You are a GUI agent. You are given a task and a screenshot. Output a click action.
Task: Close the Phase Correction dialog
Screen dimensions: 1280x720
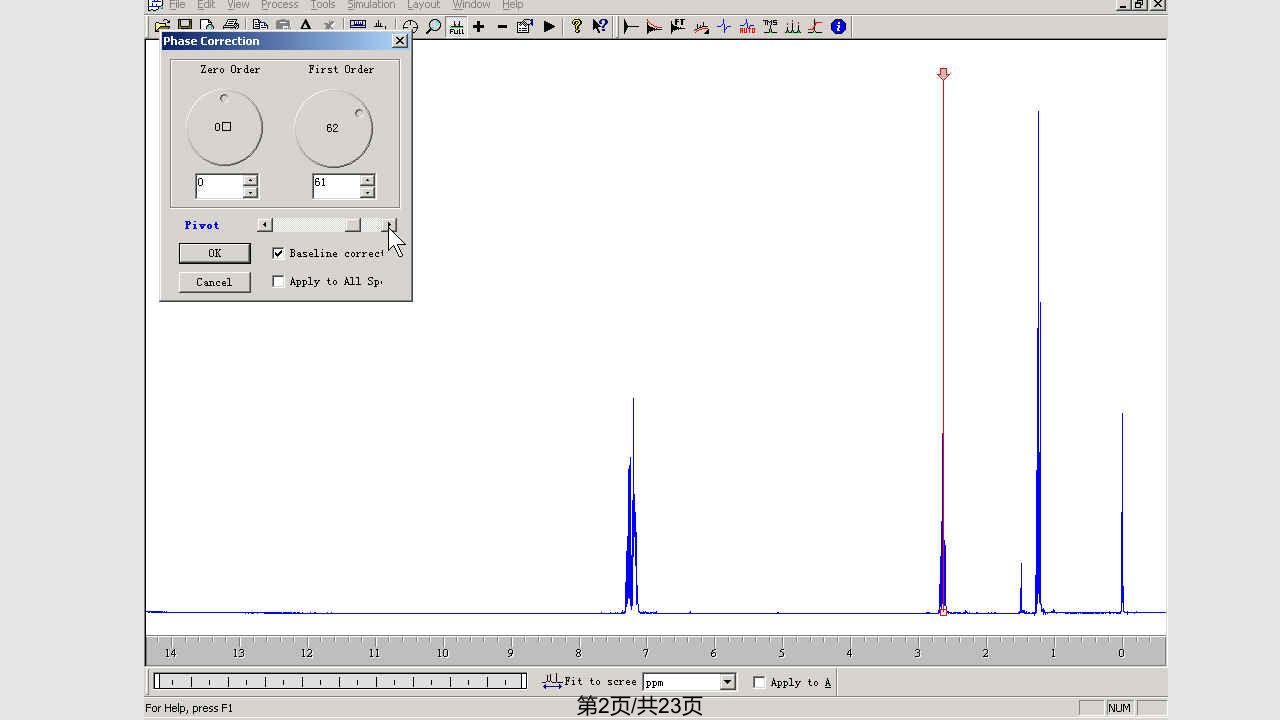pyautogui.click(x=400, y=41)
